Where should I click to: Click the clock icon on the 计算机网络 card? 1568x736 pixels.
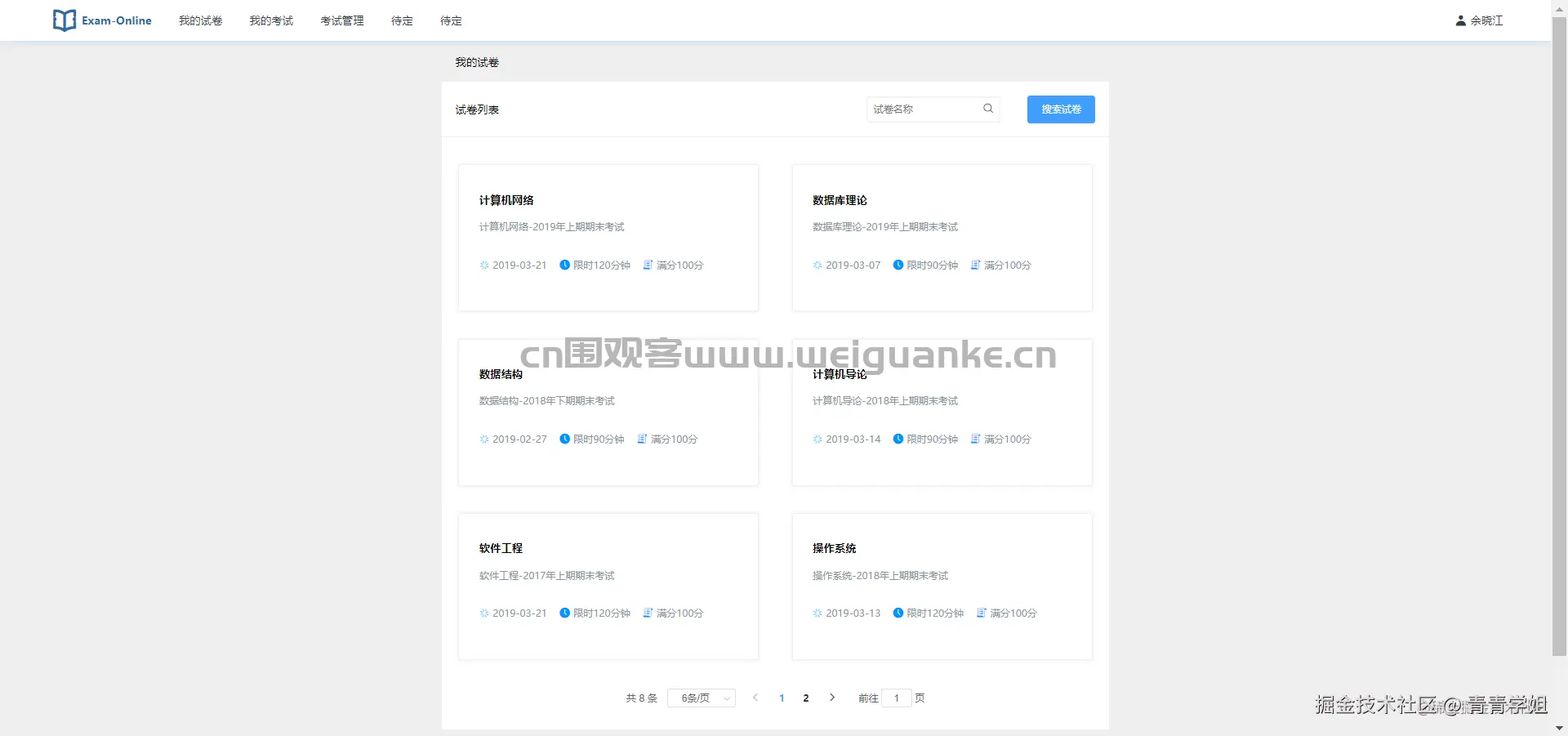pyautogui.click(x=564, y=265)
